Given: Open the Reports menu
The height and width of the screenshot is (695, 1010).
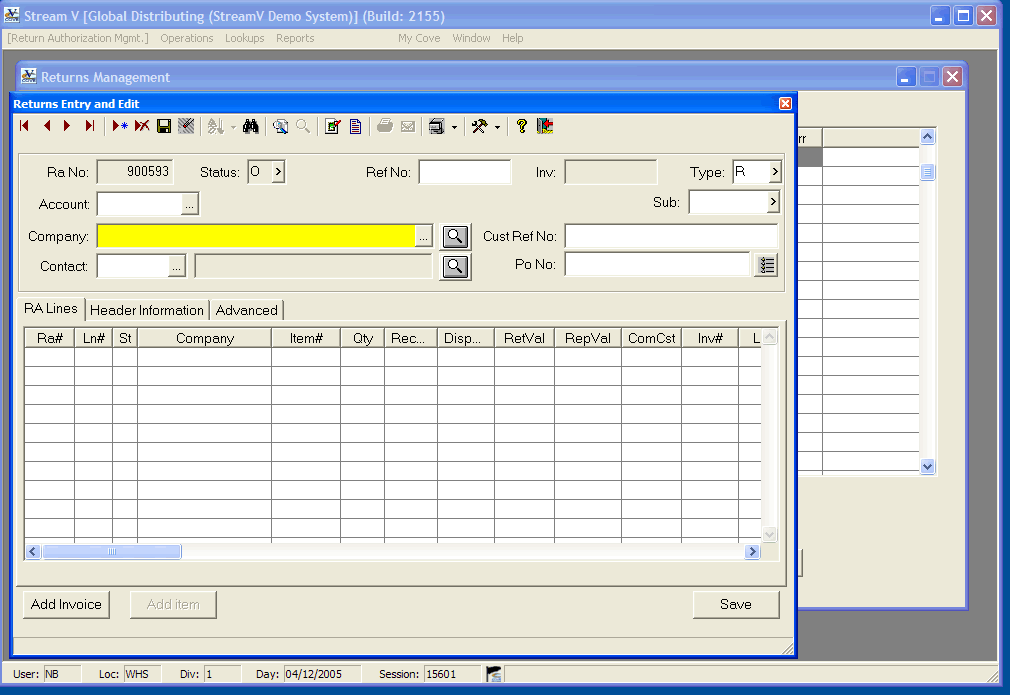Looking at the screenshot, I should tap(295, 38).
